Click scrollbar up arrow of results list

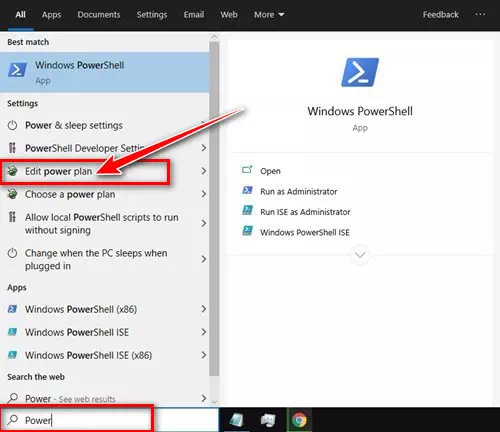point(214,36)
